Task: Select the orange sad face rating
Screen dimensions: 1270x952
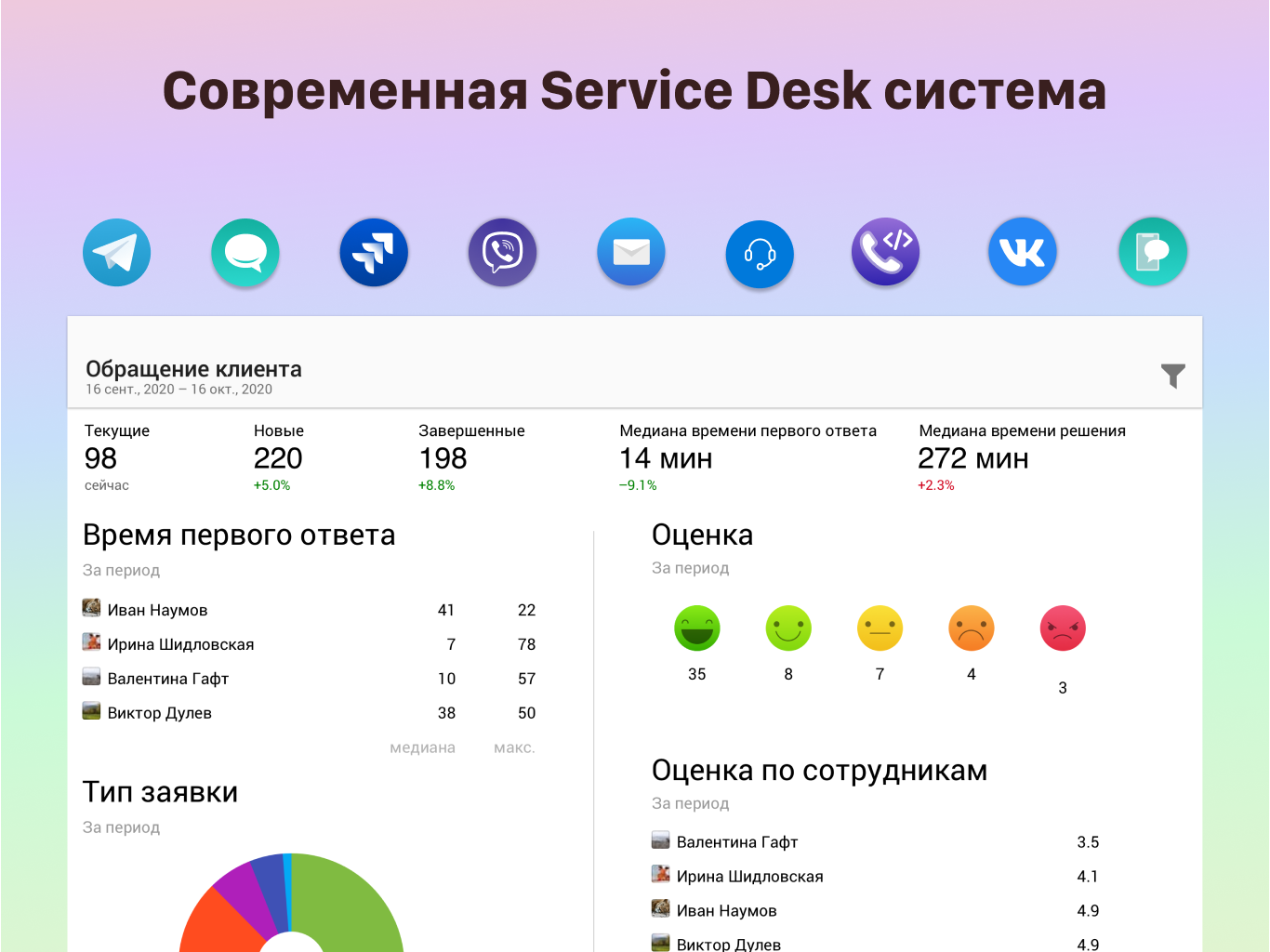Action: [972, 628]
